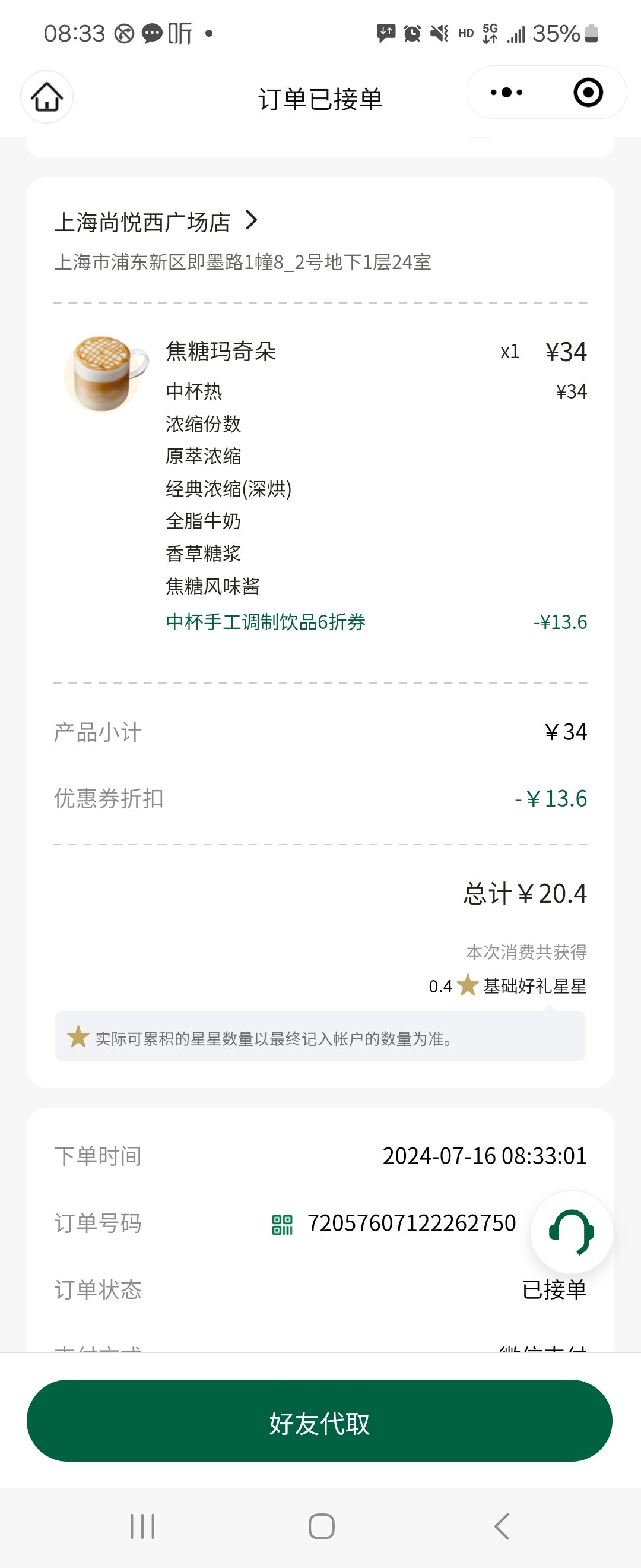
Task: Tap the 好友代取 button
Action: pos(319,1421)
